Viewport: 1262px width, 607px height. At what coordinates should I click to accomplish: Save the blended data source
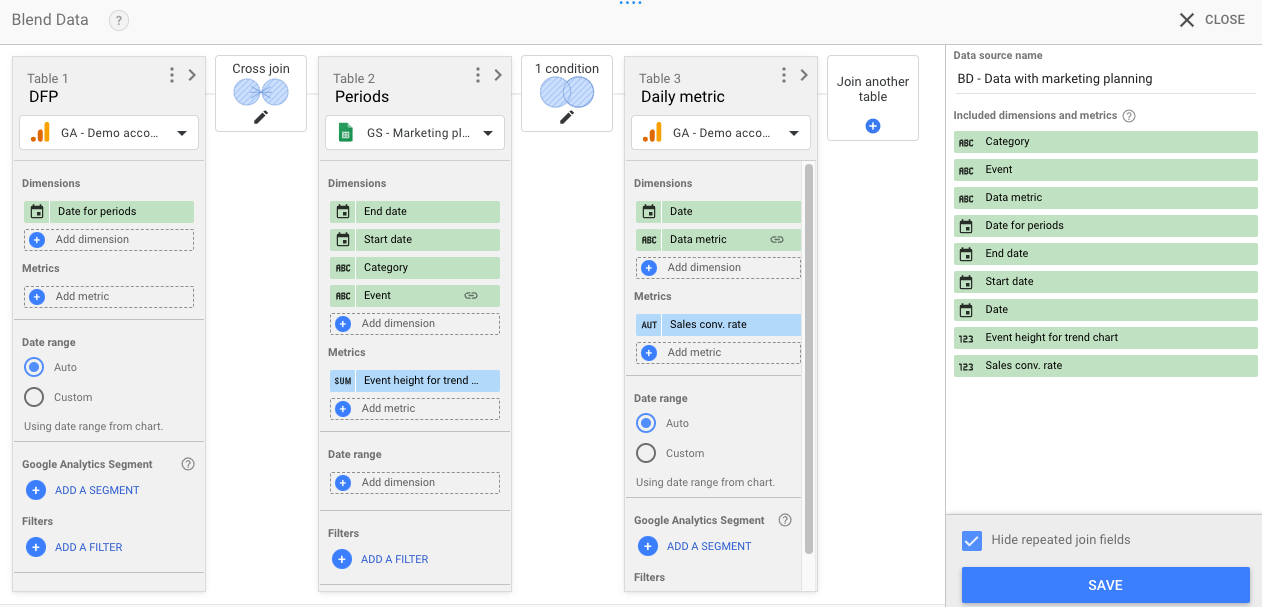pos(1106,585)
